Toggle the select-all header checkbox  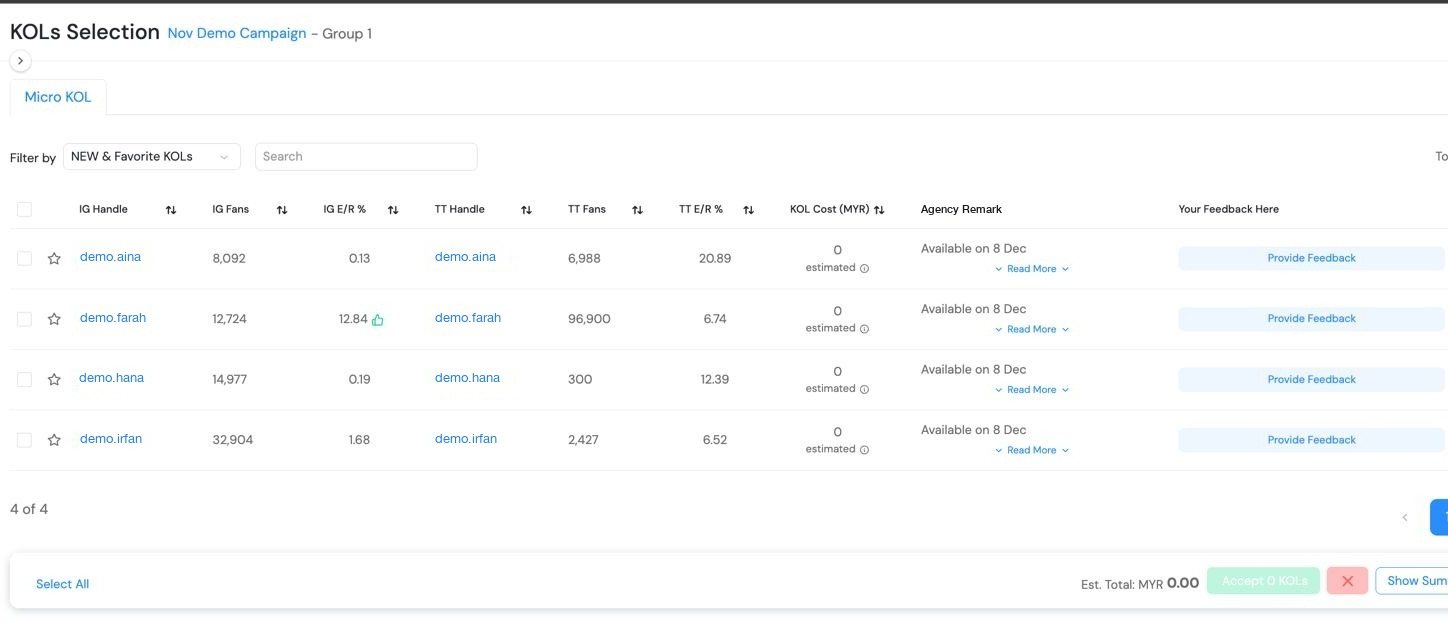(x=24, y=209)
